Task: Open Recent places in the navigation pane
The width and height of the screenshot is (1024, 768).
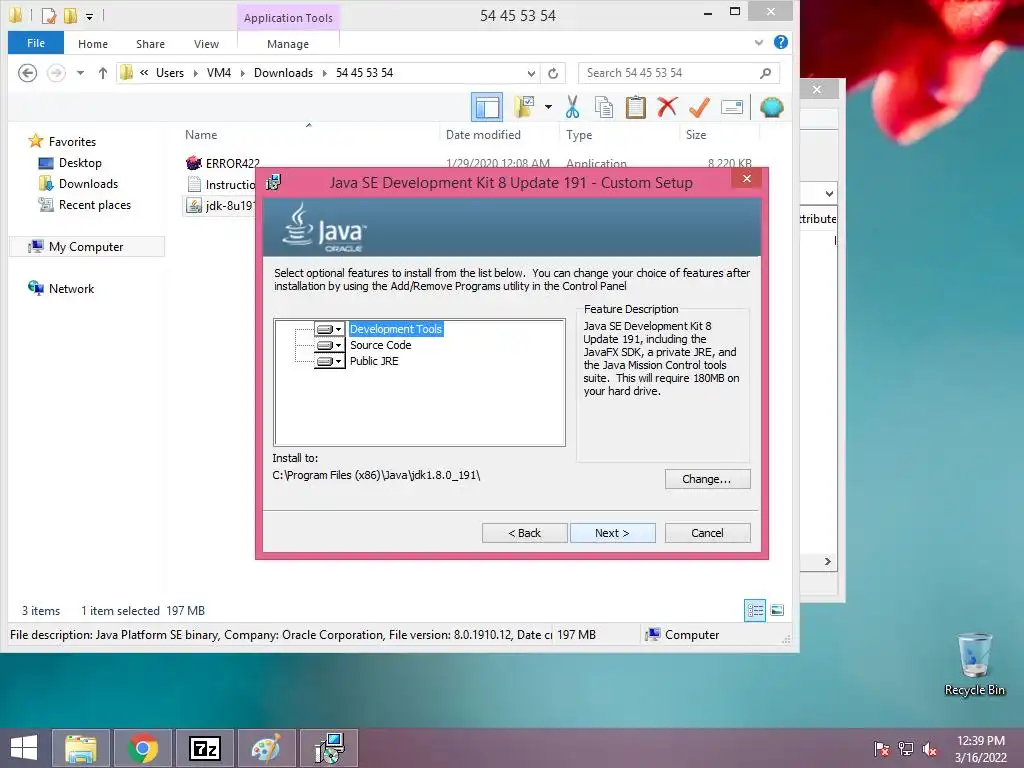Action: point(95,204)
